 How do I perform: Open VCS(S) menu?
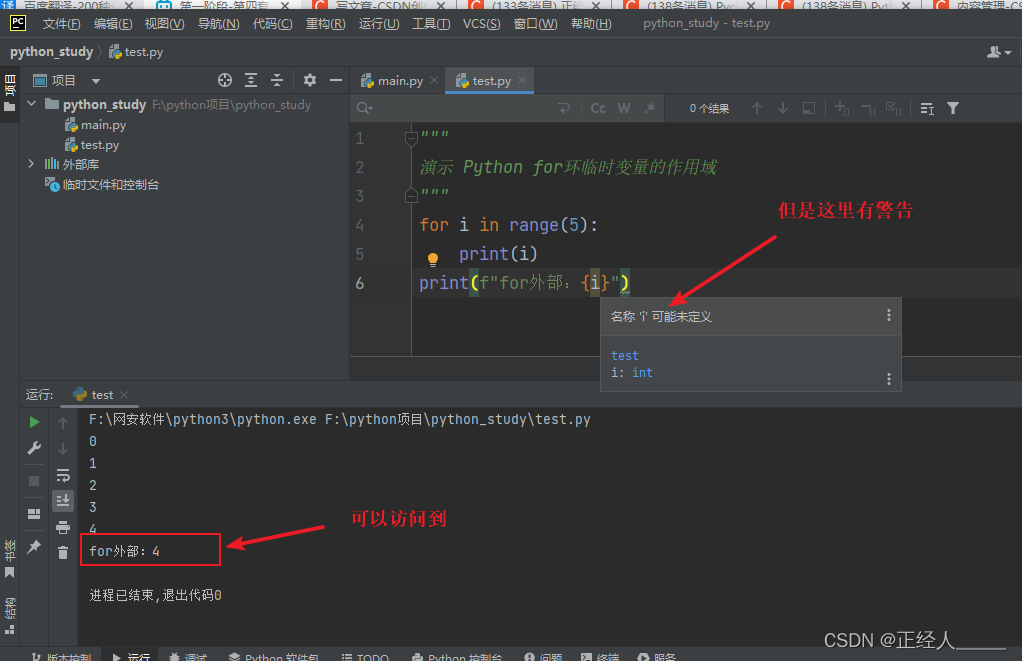pos(482,24)
